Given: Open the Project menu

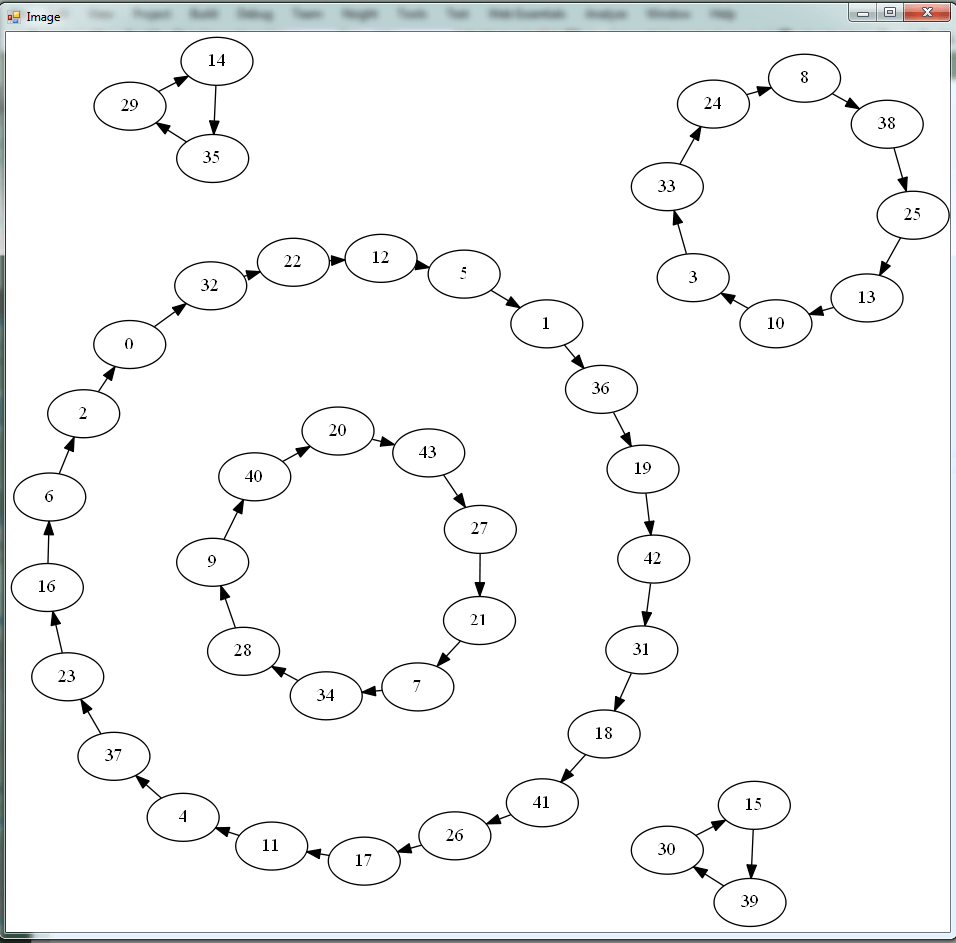Looking at the screenshot, I should pyautogui.click(x=152, y=15).
